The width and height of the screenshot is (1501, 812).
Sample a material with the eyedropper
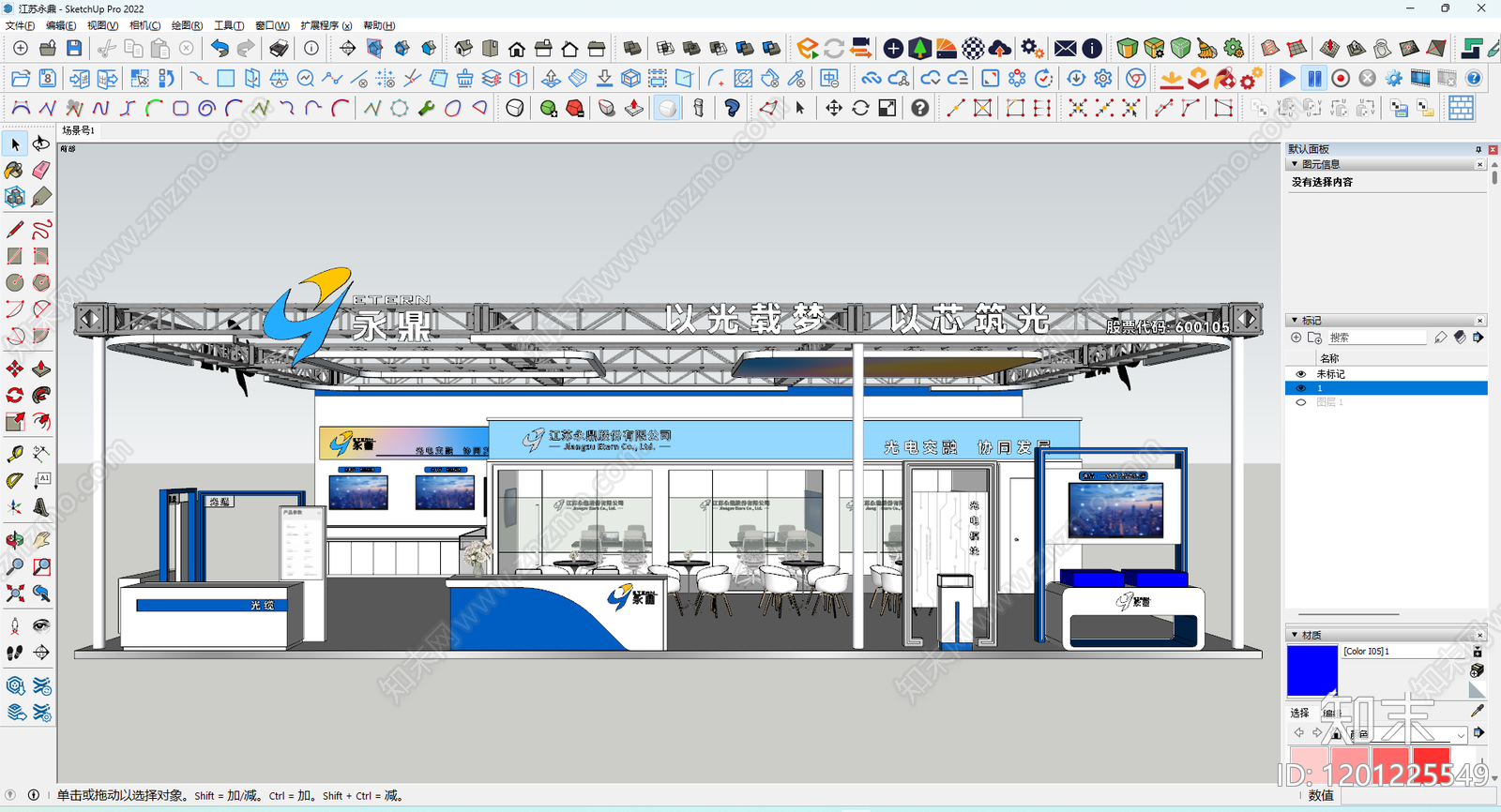[1478, 711]
